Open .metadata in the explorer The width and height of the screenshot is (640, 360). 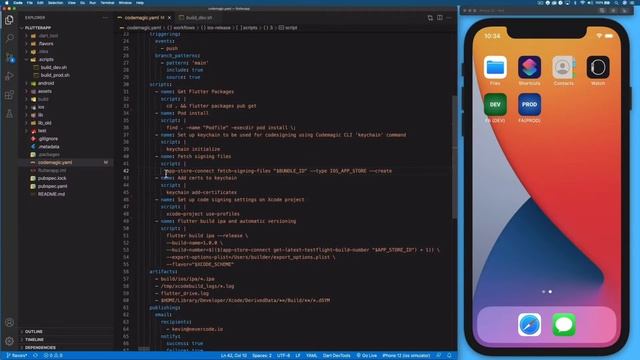tap(49, 147)
